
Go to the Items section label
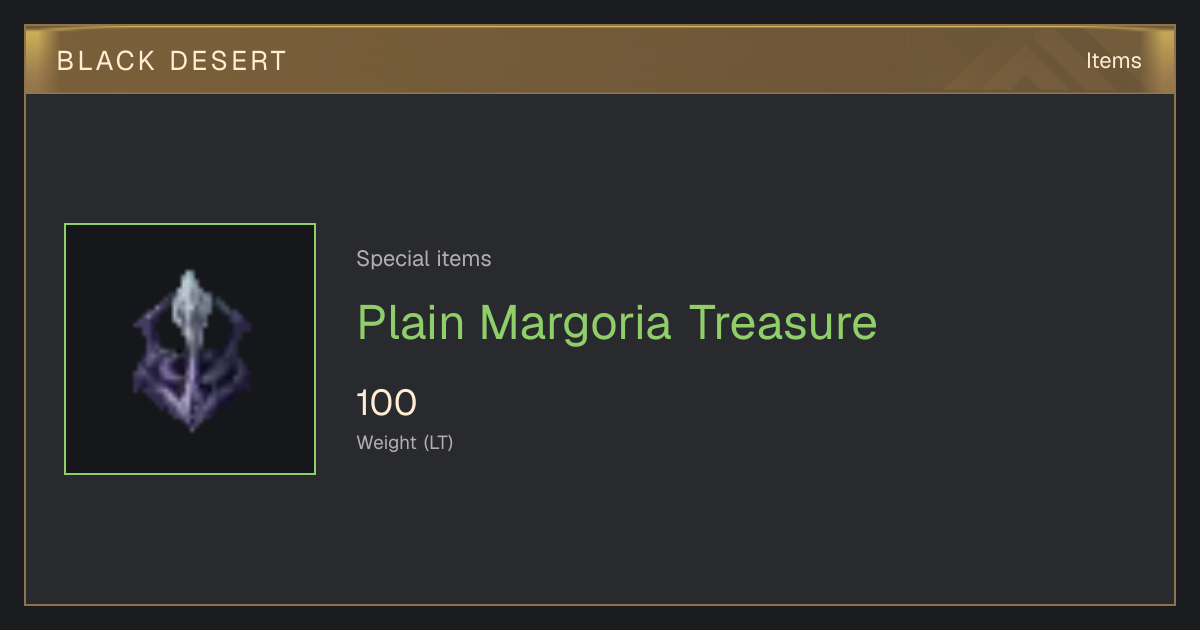[x=1113, y=60]
